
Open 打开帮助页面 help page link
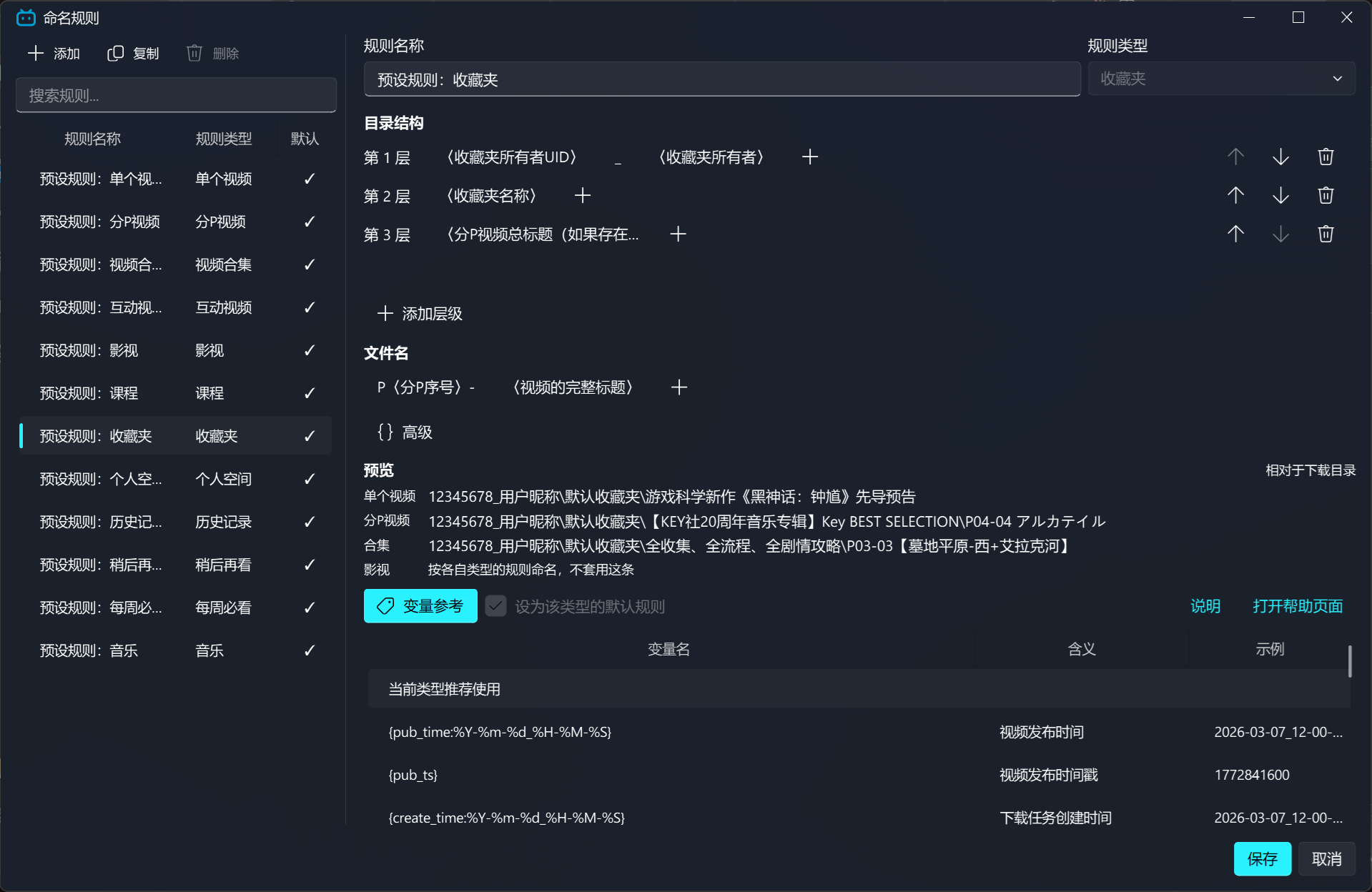[1298, 606]
